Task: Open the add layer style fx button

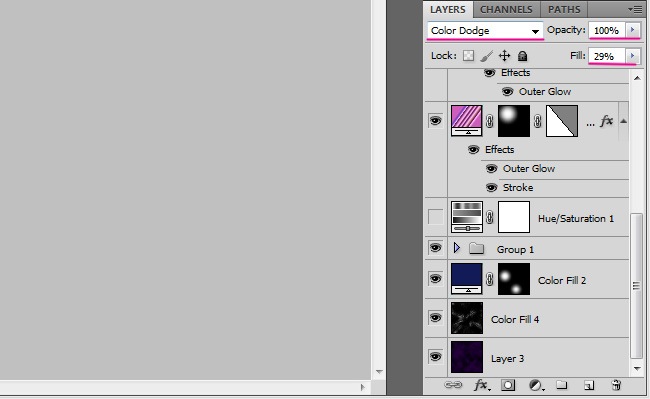Action: coord(482,385)
